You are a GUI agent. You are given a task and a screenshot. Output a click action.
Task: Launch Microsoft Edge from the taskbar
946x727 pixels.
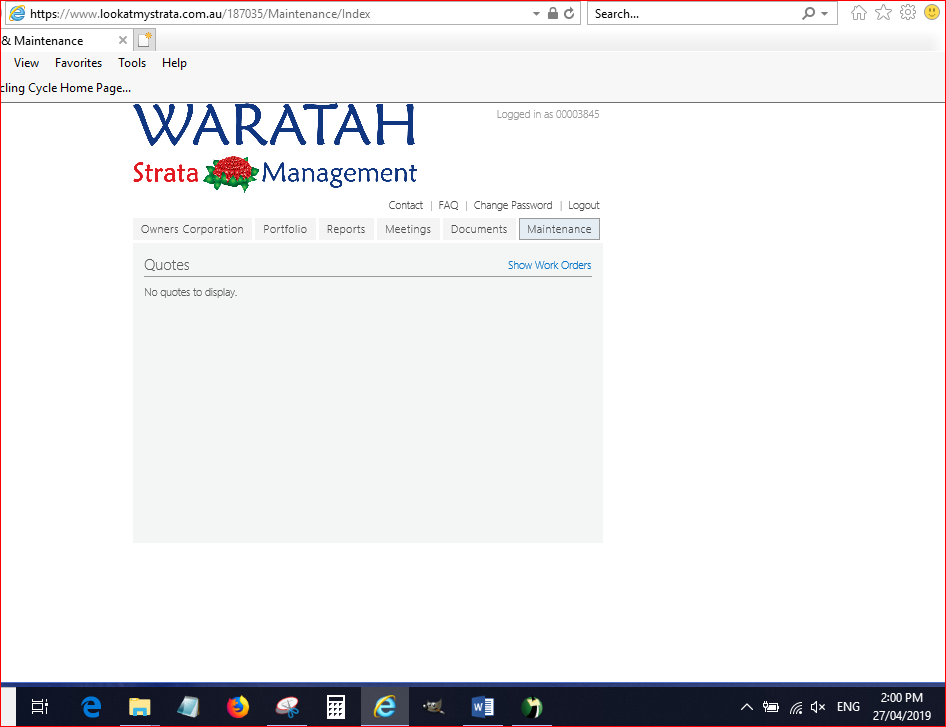(x=91, y=706)
